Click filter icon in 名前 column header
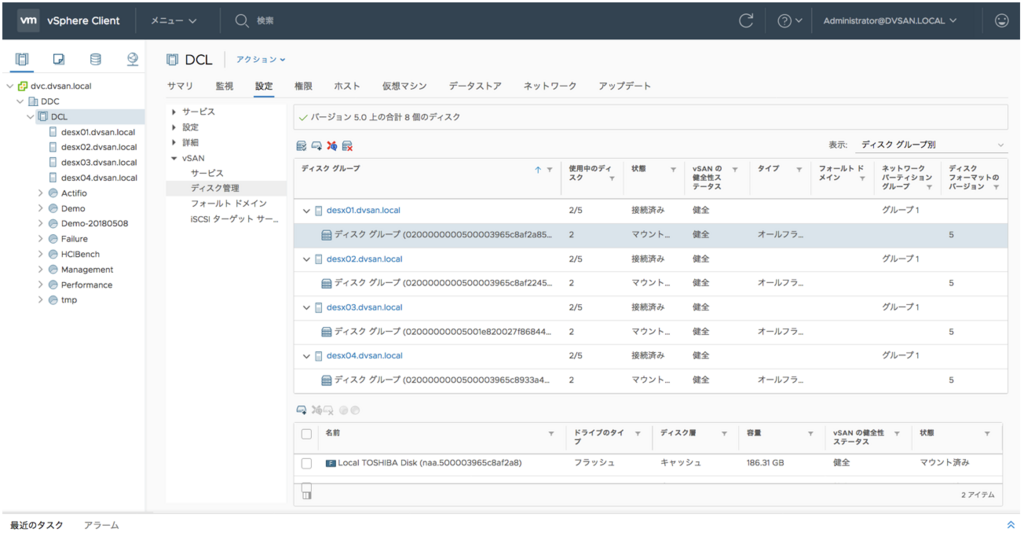The image size is (1024, 536). 551,434
